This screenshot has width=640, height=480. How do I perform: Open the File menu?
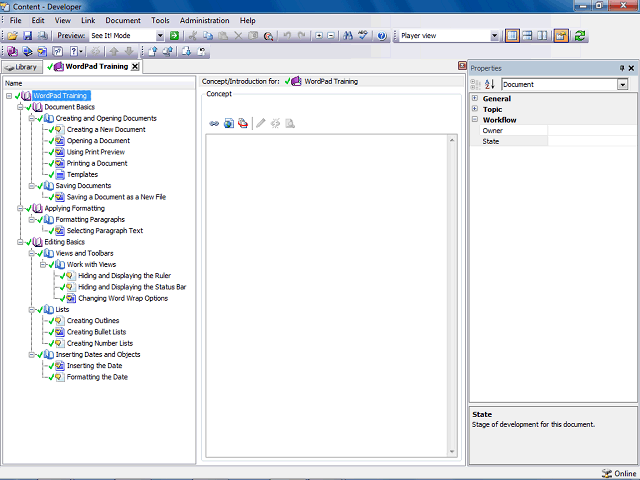coord(15,20)
